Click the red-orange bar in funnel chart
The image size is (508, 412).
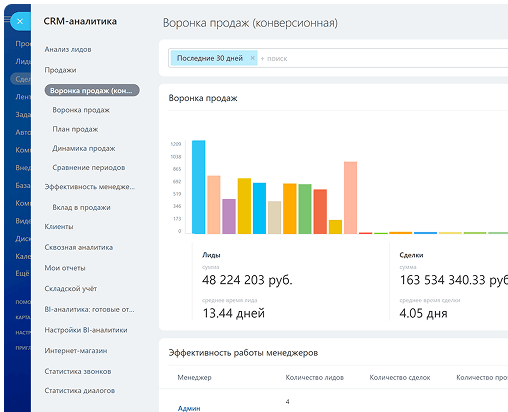[320, 211]
